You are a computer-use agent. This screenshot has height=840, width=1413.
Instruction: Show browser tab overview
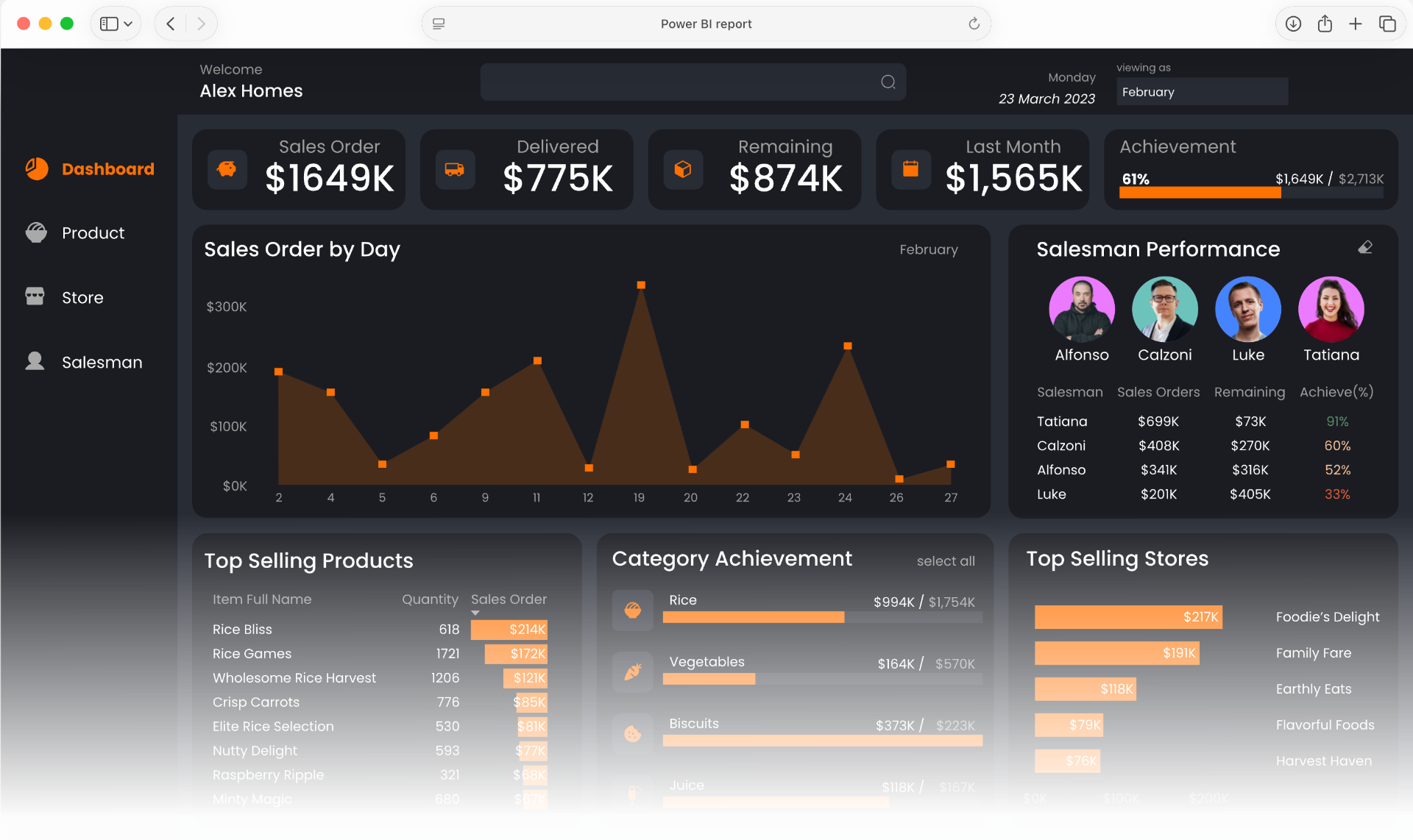point(1387,24)
